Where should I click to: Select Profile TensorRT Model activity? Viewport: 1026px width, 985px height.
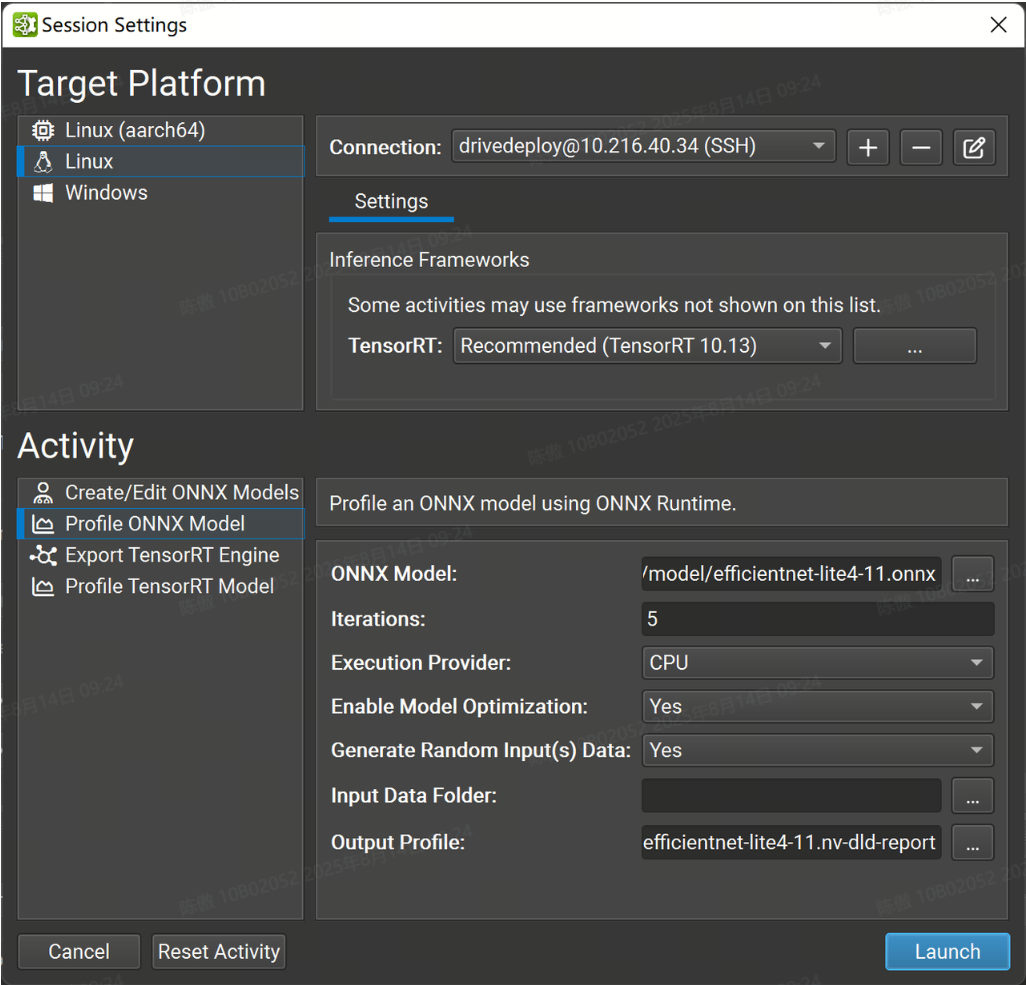click(x=161, y=587)
